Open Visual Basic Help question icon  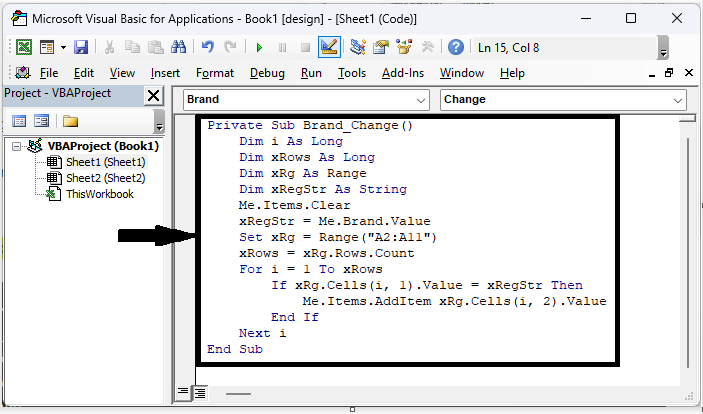pos(456,47)
